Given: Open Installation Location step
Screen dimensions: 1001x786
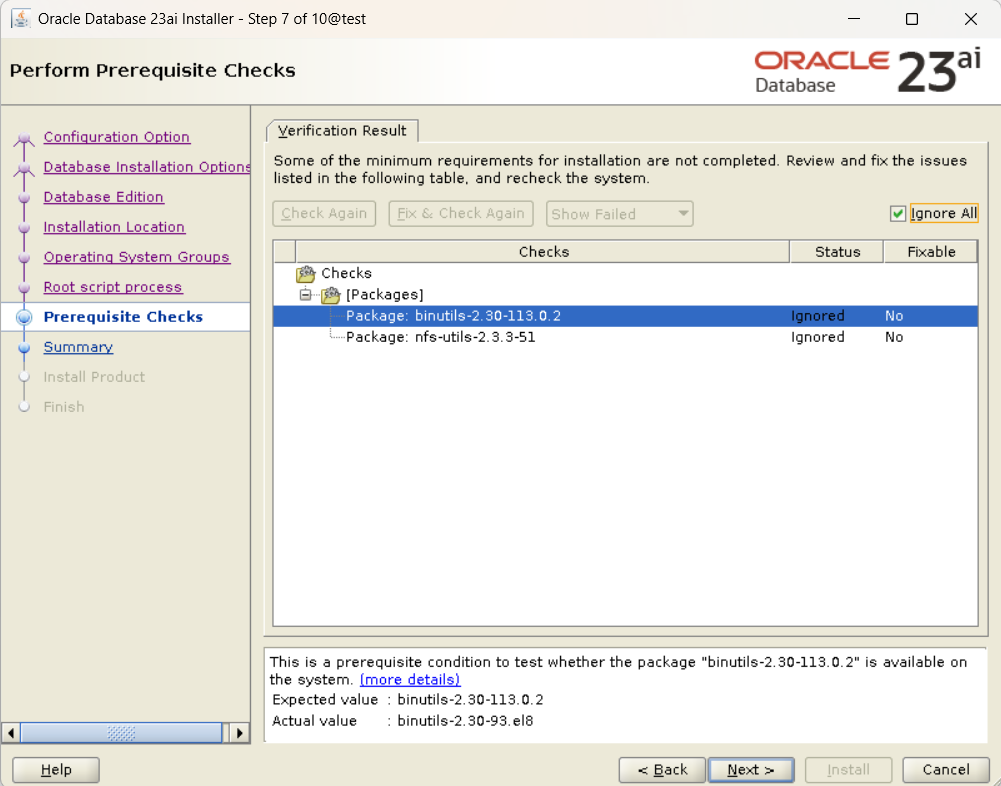Looking at the screenshot, I should pyautogui.click(x=114, y=227).
